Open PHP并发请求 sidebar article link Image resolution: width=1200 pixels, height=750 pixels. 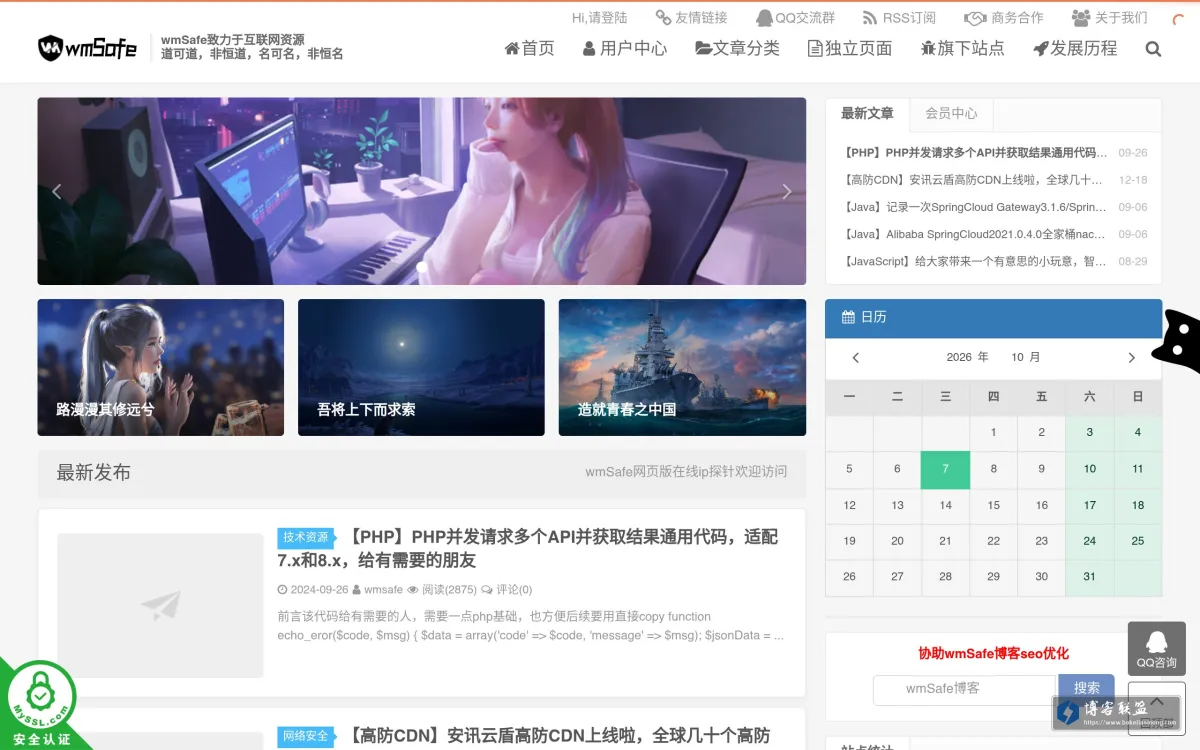(x=976, y=153)
